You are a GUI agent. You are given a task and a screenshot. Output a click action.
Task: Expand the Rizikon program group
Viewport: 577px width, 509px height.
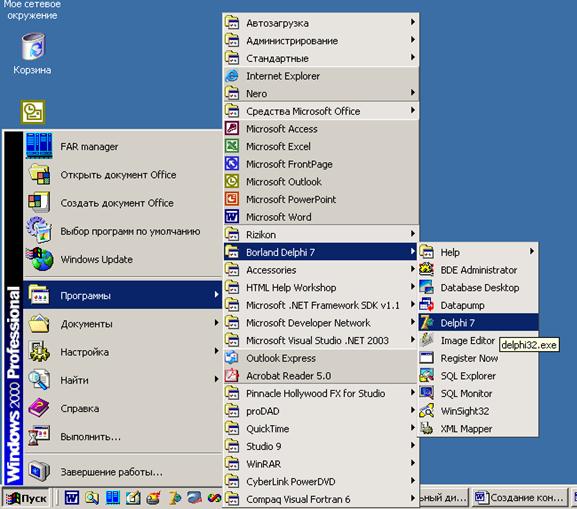pyautogui.click(x=321, y=234)
